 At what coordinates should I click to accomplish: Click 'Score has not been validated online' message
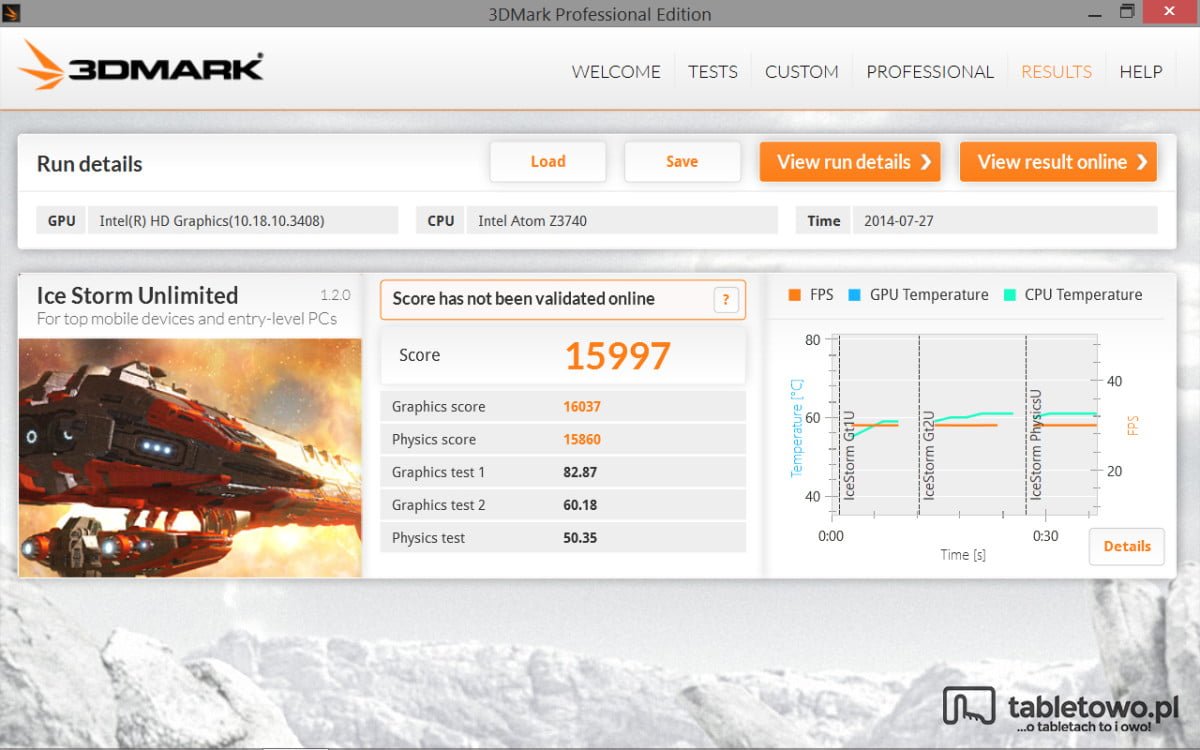click(523, 299)
